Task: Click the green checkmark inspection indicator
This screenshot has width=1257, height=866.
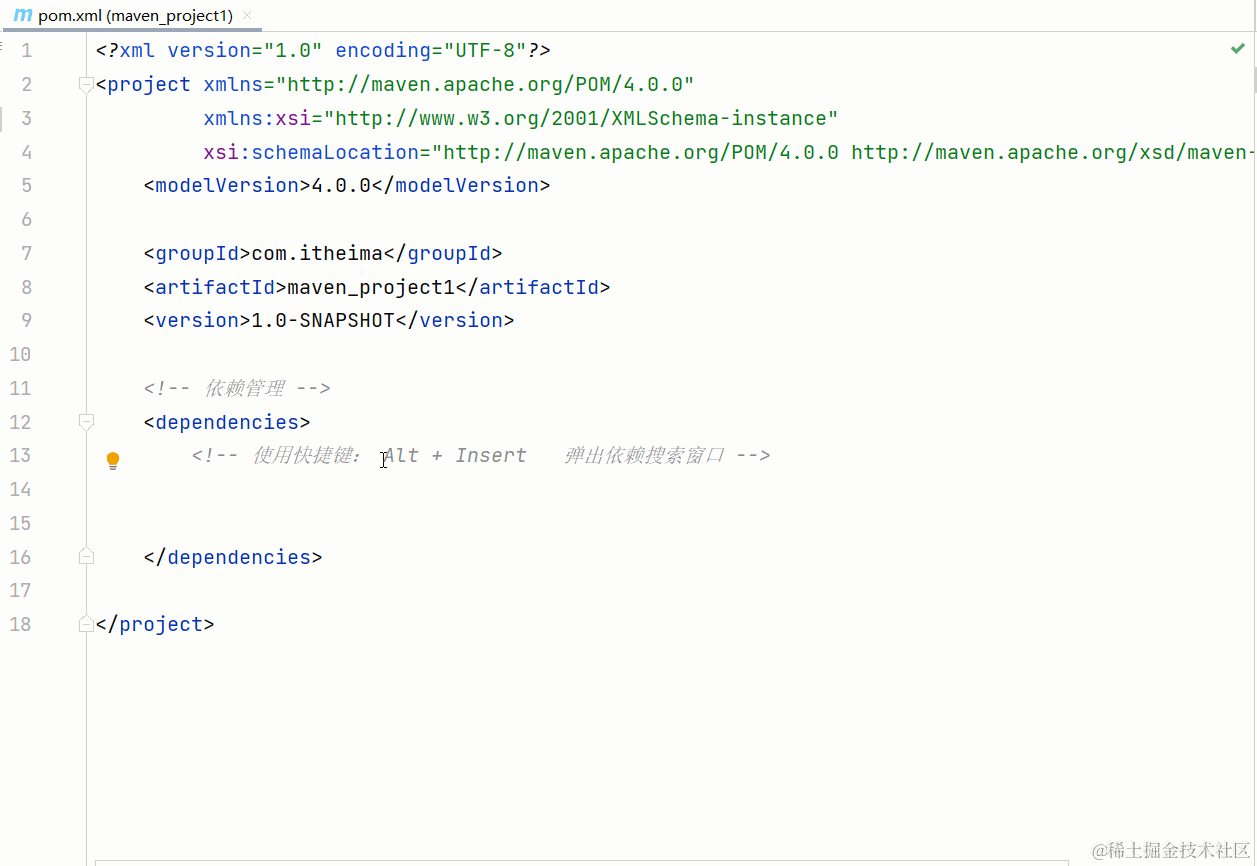Action: (1238, 48)
